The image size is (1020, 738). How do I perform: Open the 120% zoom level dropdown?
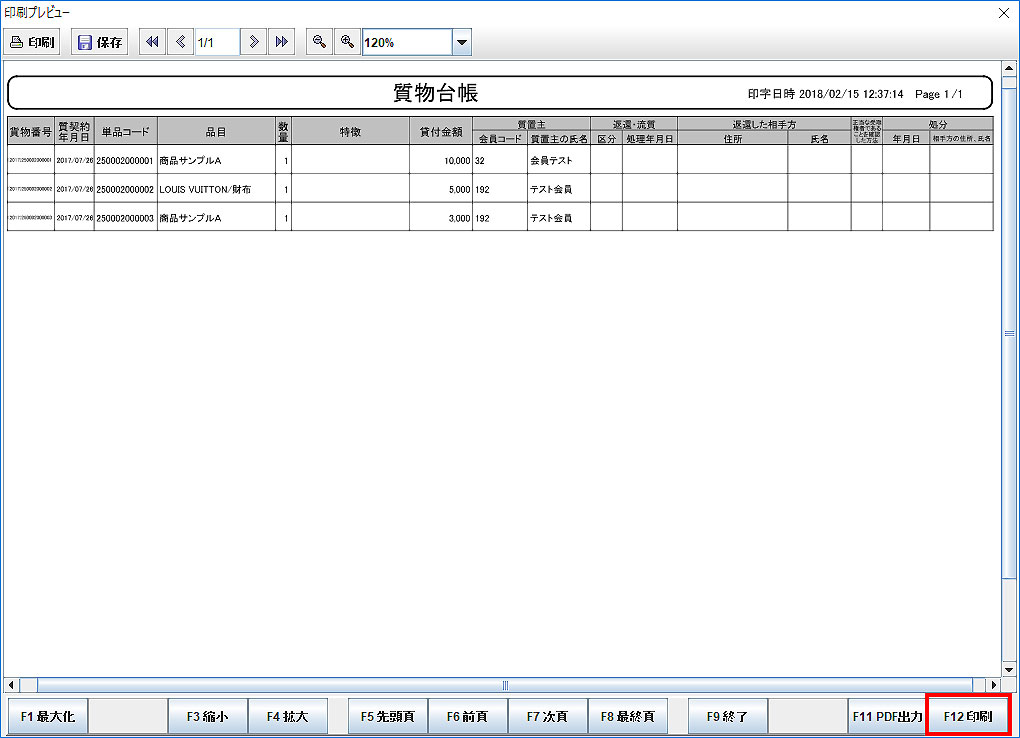click(462, 43)
